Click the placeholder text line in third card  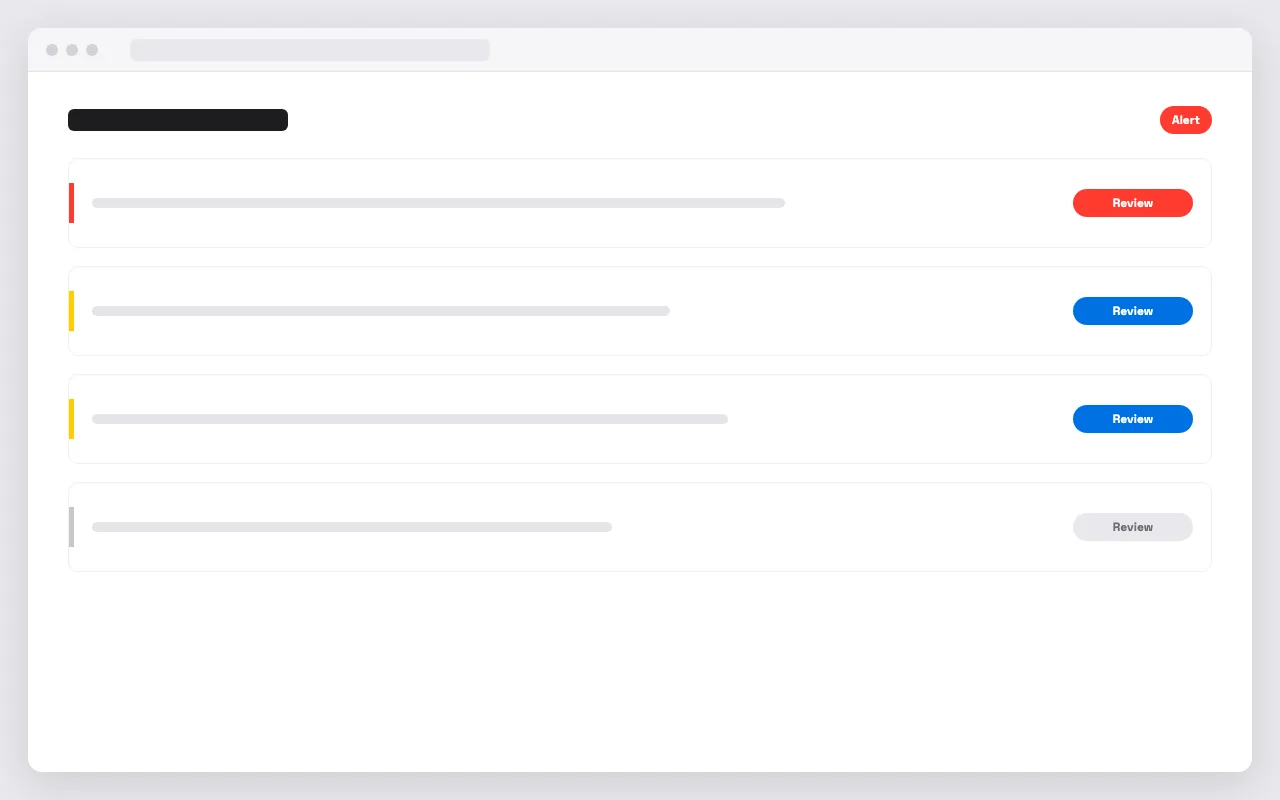point(410,419)
